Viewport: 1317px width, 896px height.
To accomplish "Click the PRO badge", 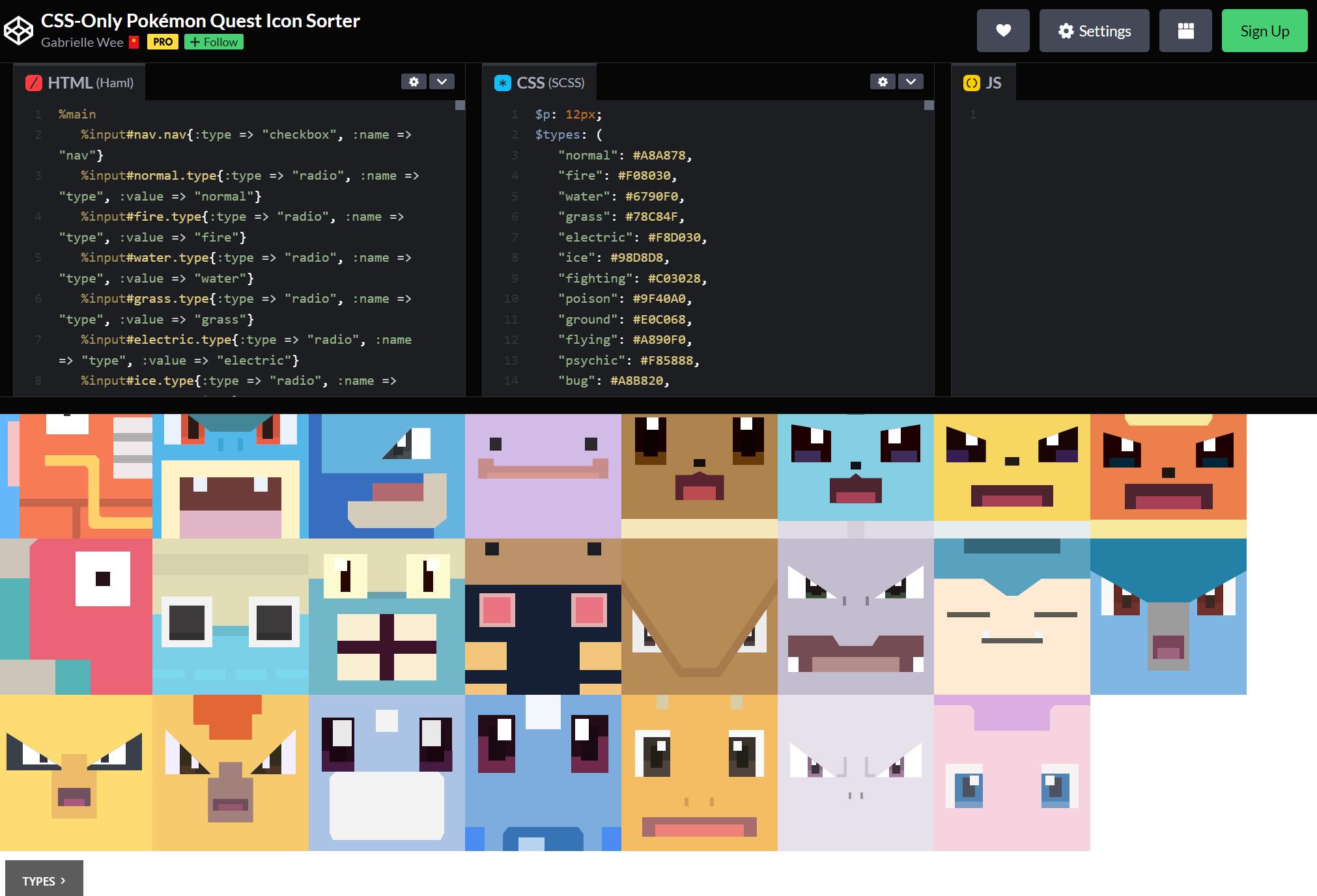I will click(163, 42).
